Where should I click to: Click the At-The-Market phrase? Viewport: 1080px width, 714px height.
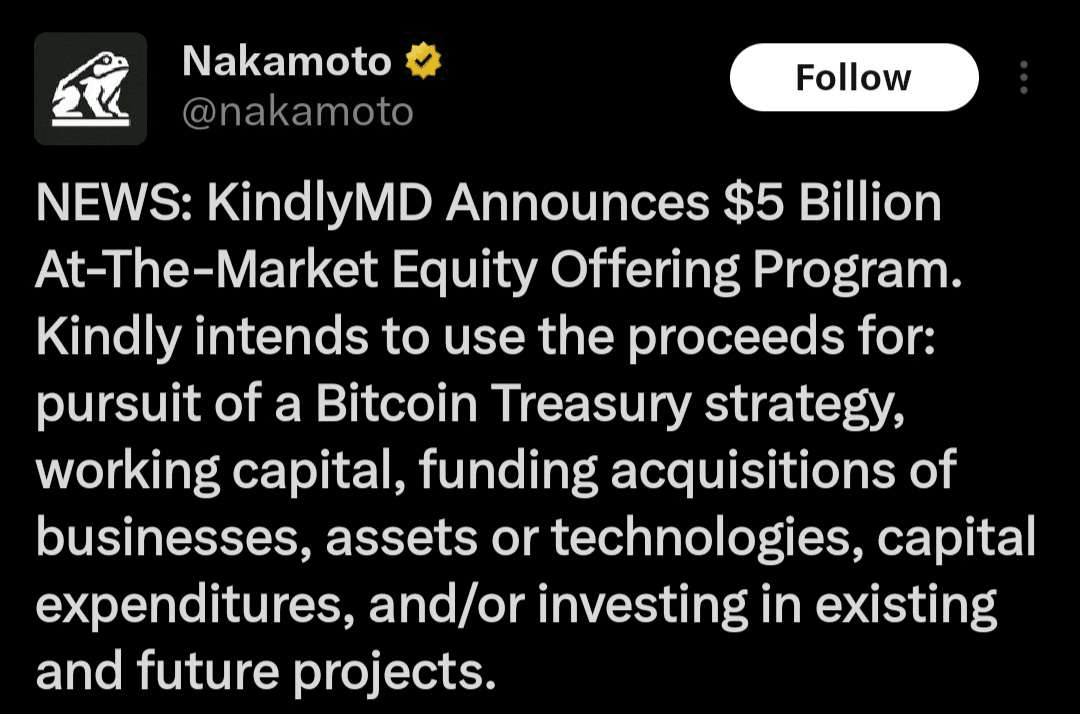pyautogui.click(x=207, y=270)
